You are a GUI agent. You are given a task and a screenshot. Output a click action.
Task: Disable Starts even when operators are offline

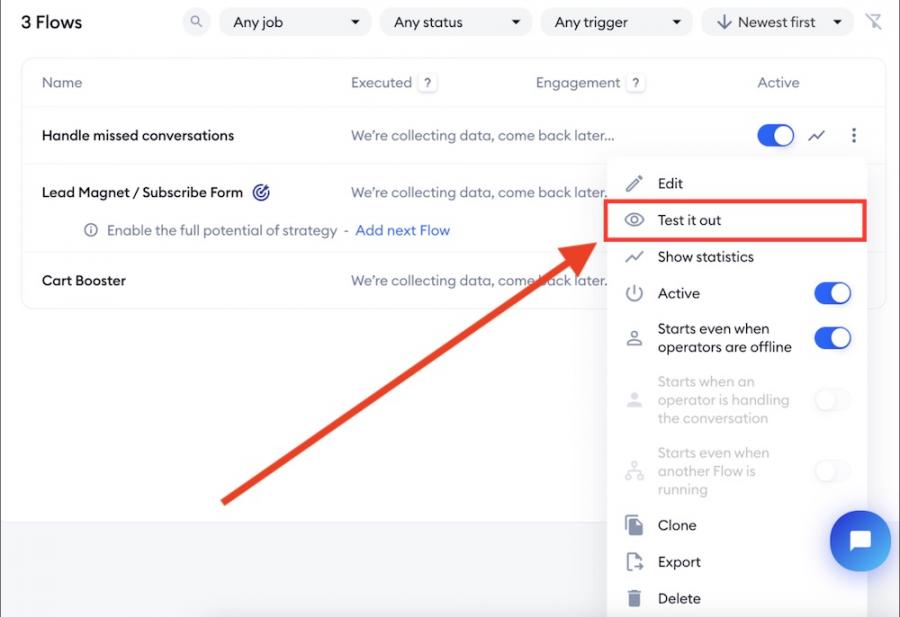(832, 338)
